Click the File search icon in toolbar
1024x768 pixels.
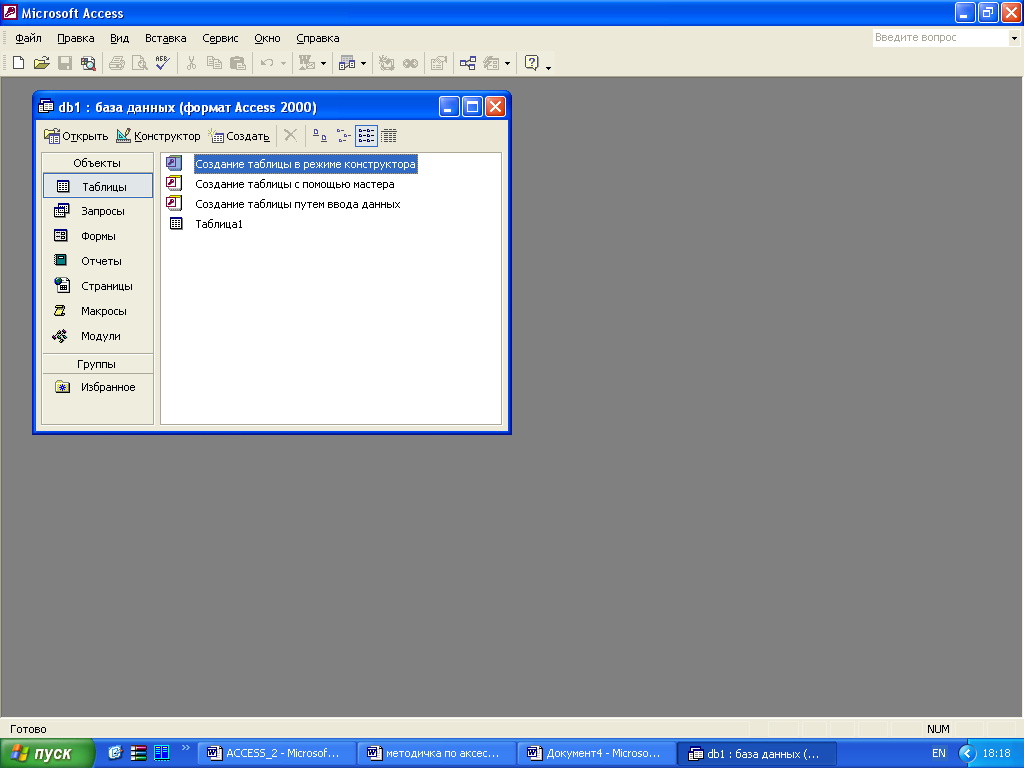[x=88, y=63]
